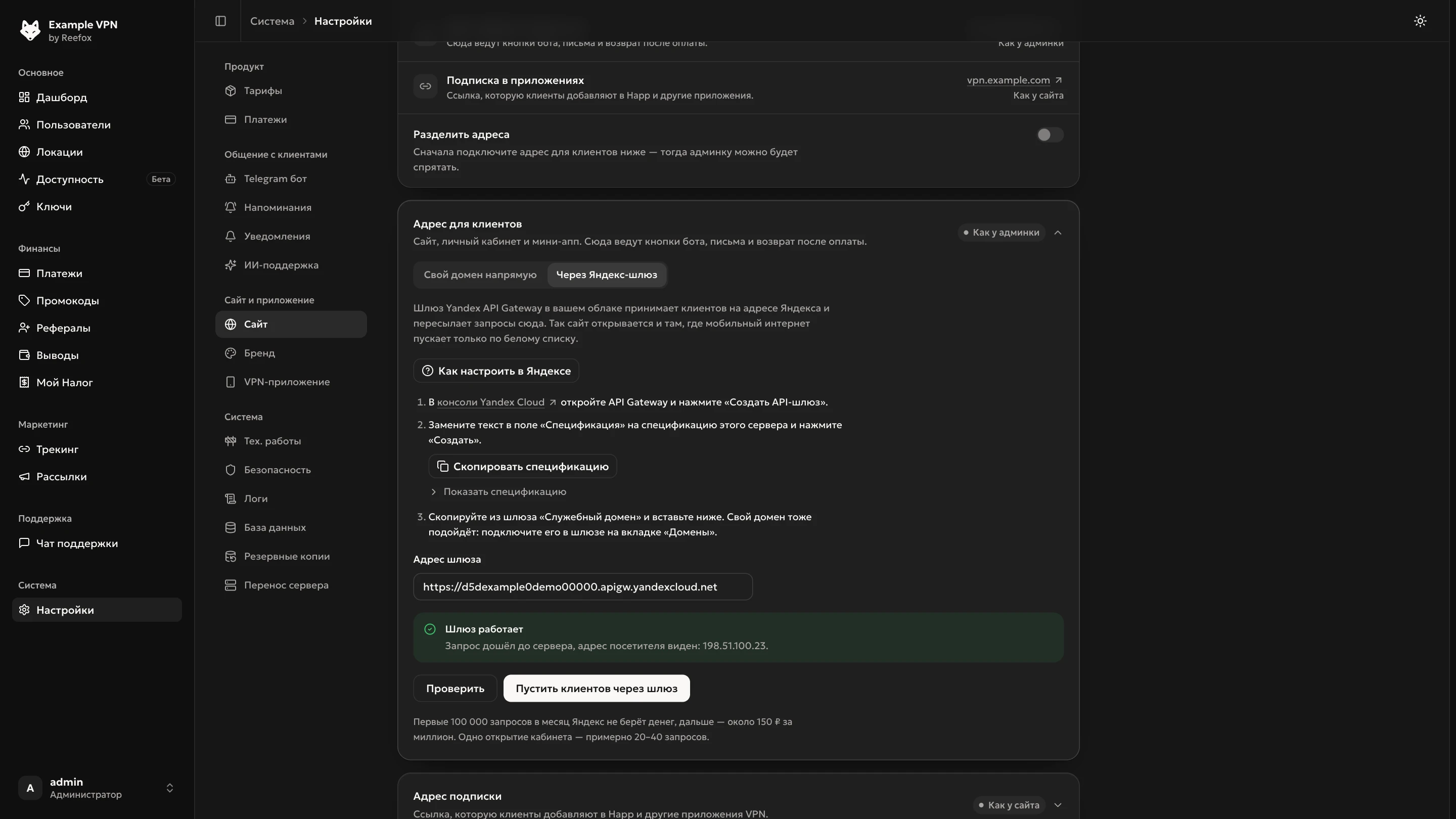Viewport: 1456px width, 819px height.
Task: Click the Example VPN fox logo
Action: click(30, 30)
